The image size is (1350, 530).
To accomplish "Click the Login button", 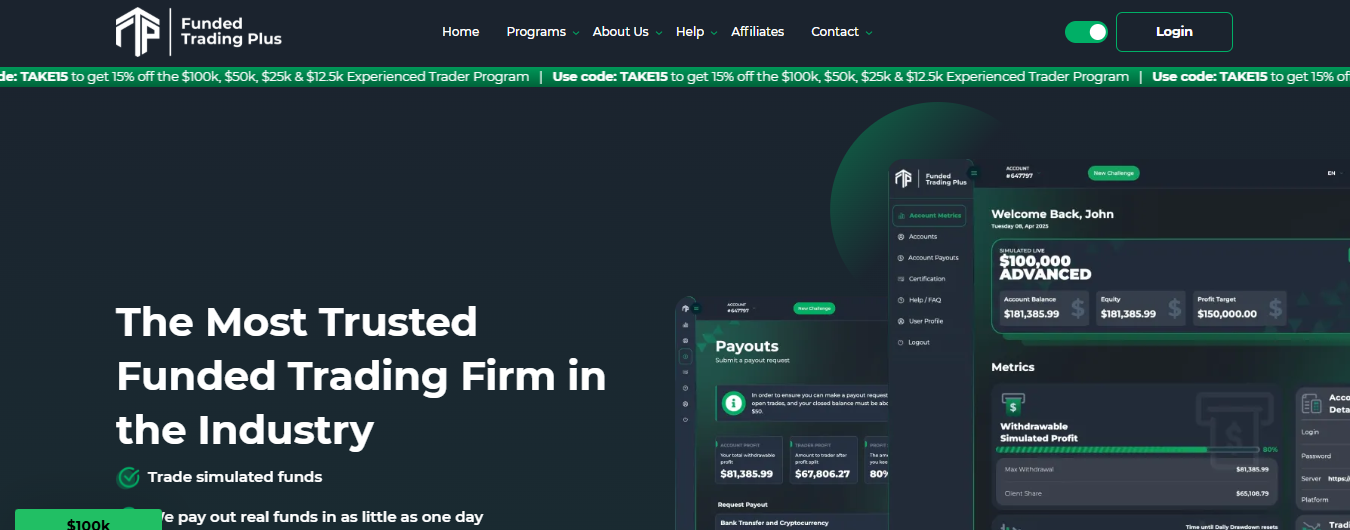I will (x=1174, y=32).
